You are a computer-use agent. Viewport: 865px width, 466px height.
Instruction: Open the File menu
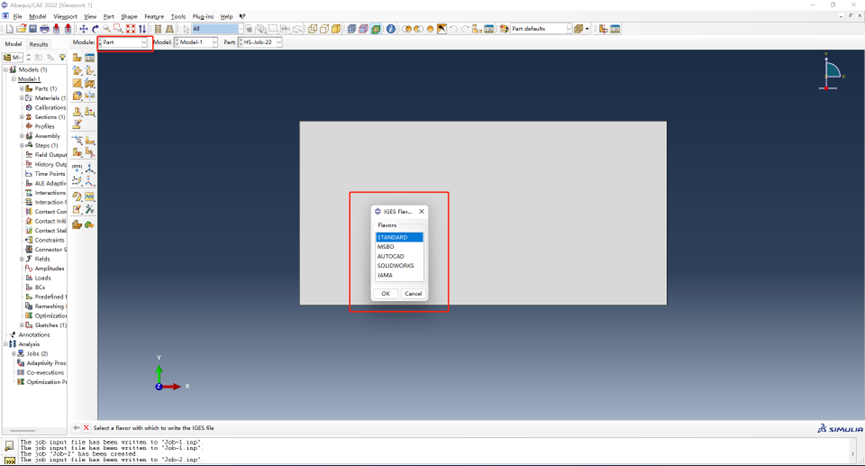(18, 17)
